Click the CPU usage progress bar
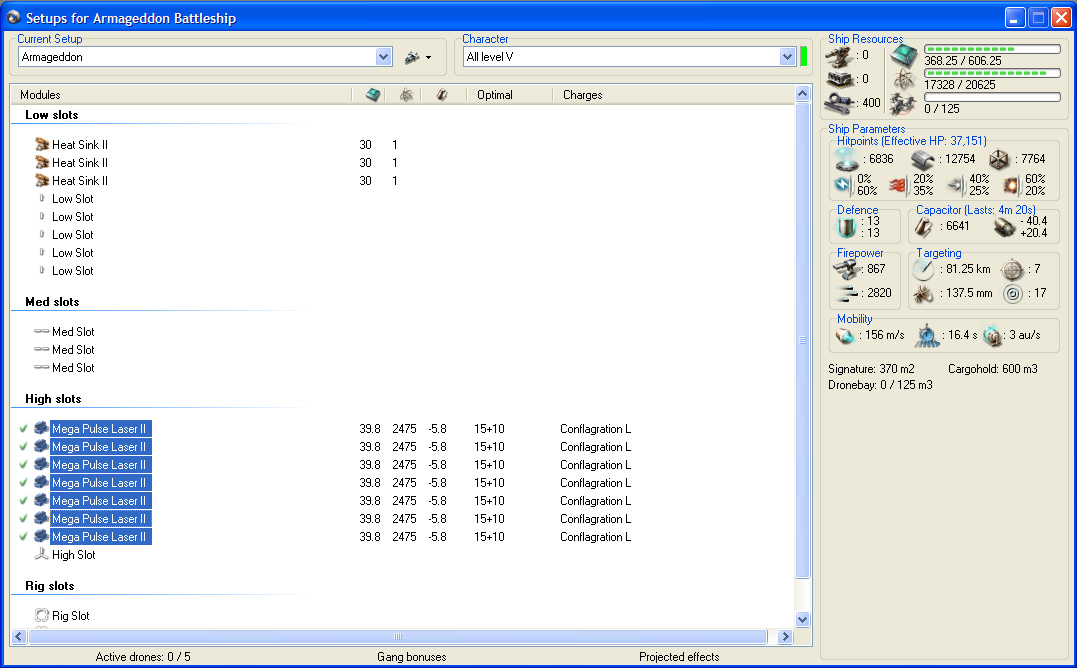This screenshot has width=1077, height=668. (x=992, y=49)
